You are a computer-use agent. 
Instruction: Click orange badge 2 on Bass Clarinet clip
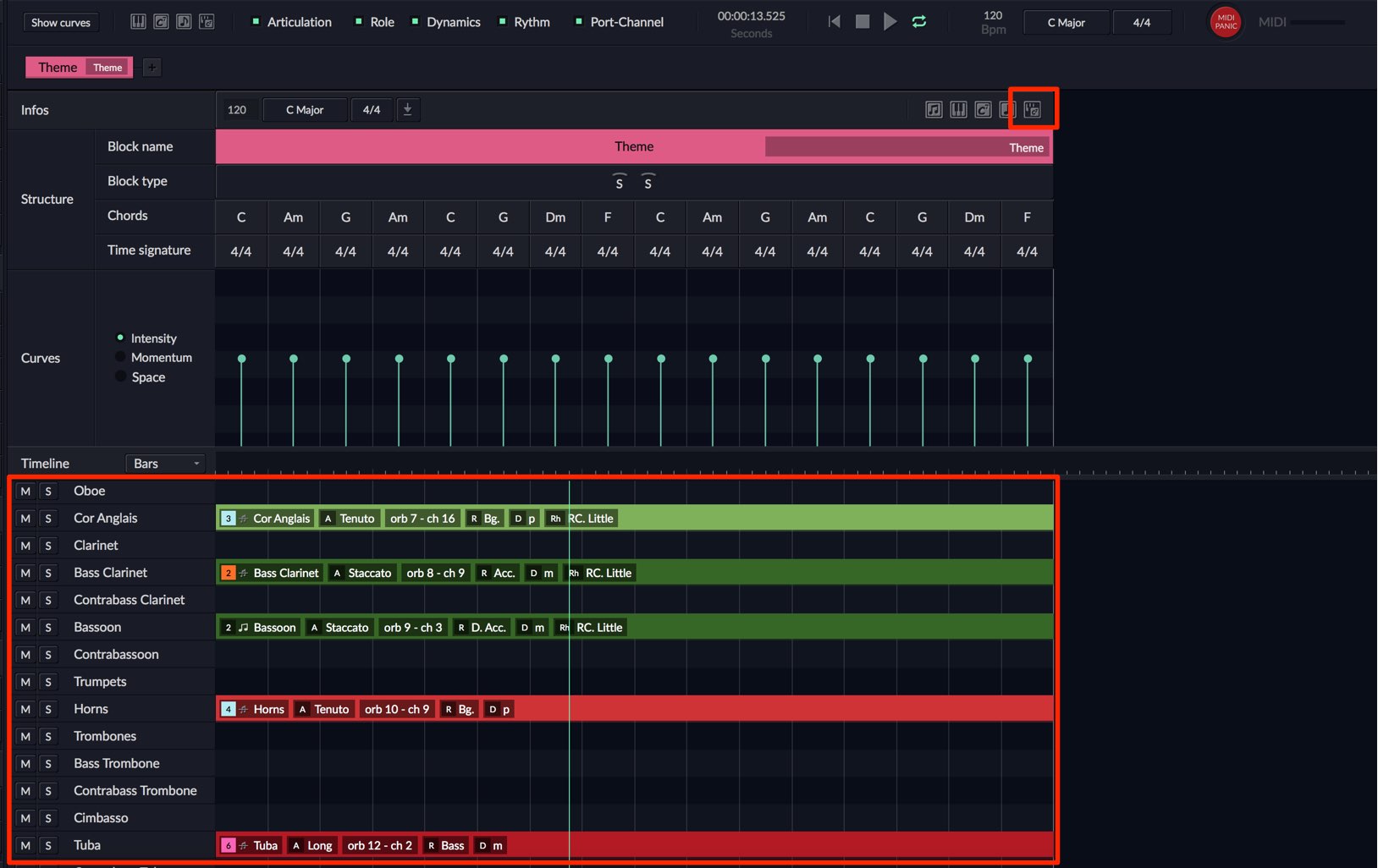tap(228, 573)
